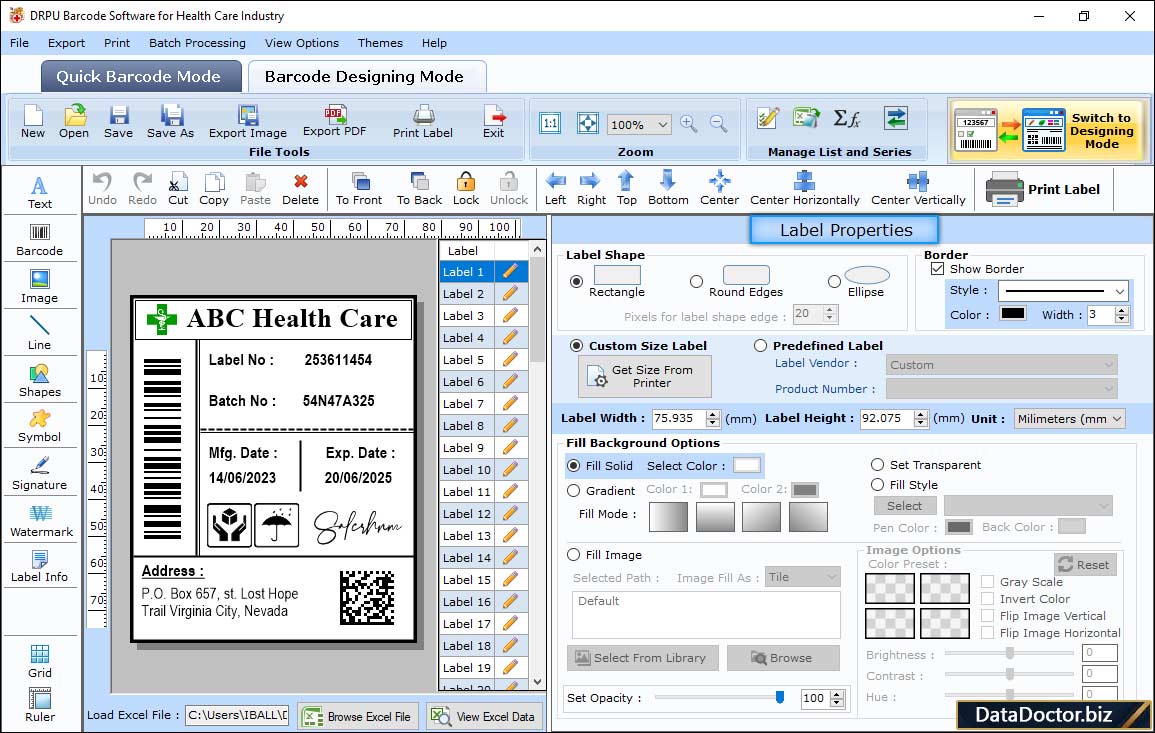Click Switch to Designing Mode button
This screenshot has width=1155, height=733.
(1047, 130)
